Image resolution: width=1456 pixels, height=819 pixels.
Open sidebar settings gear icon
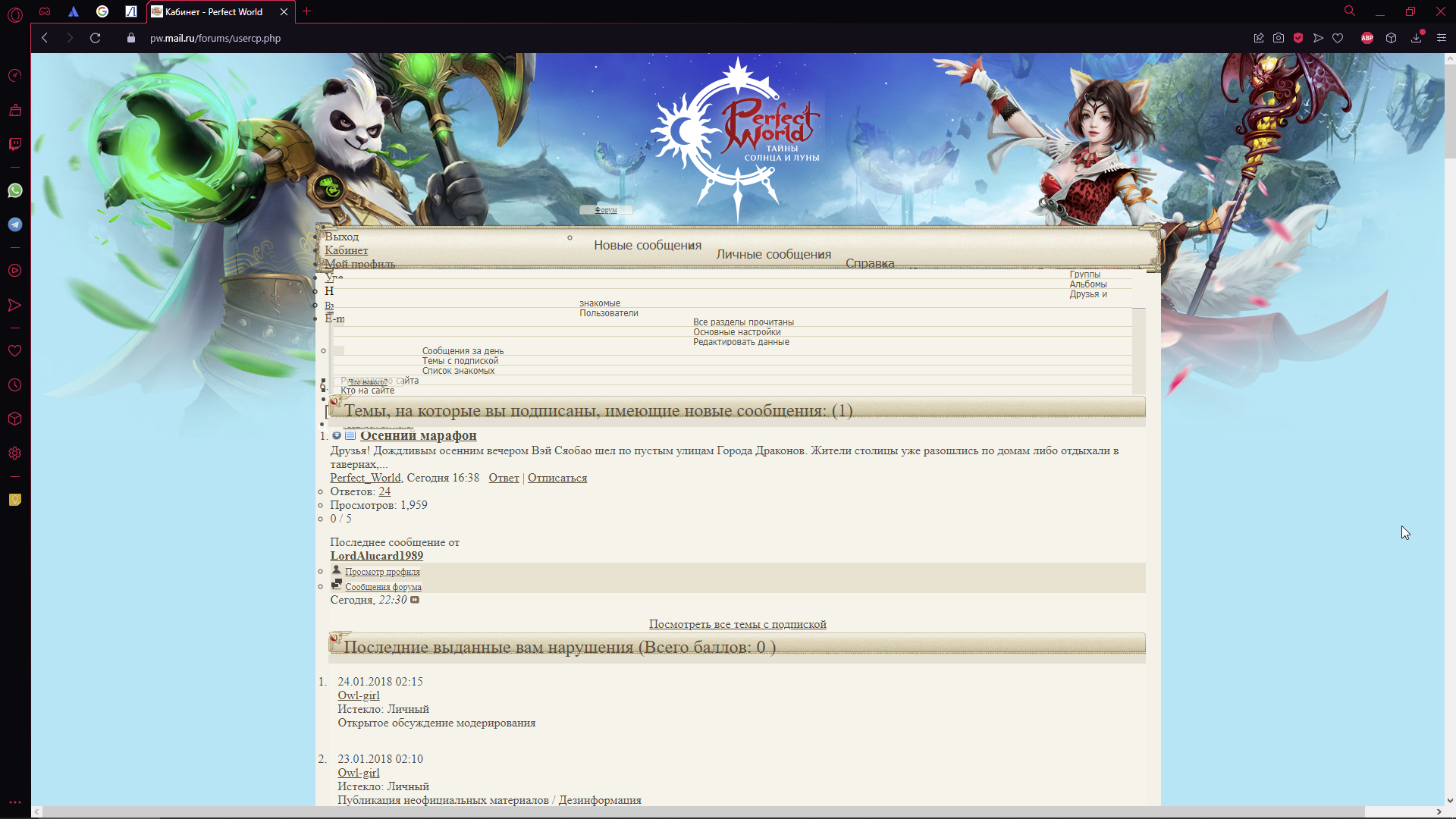coord(15,453)
